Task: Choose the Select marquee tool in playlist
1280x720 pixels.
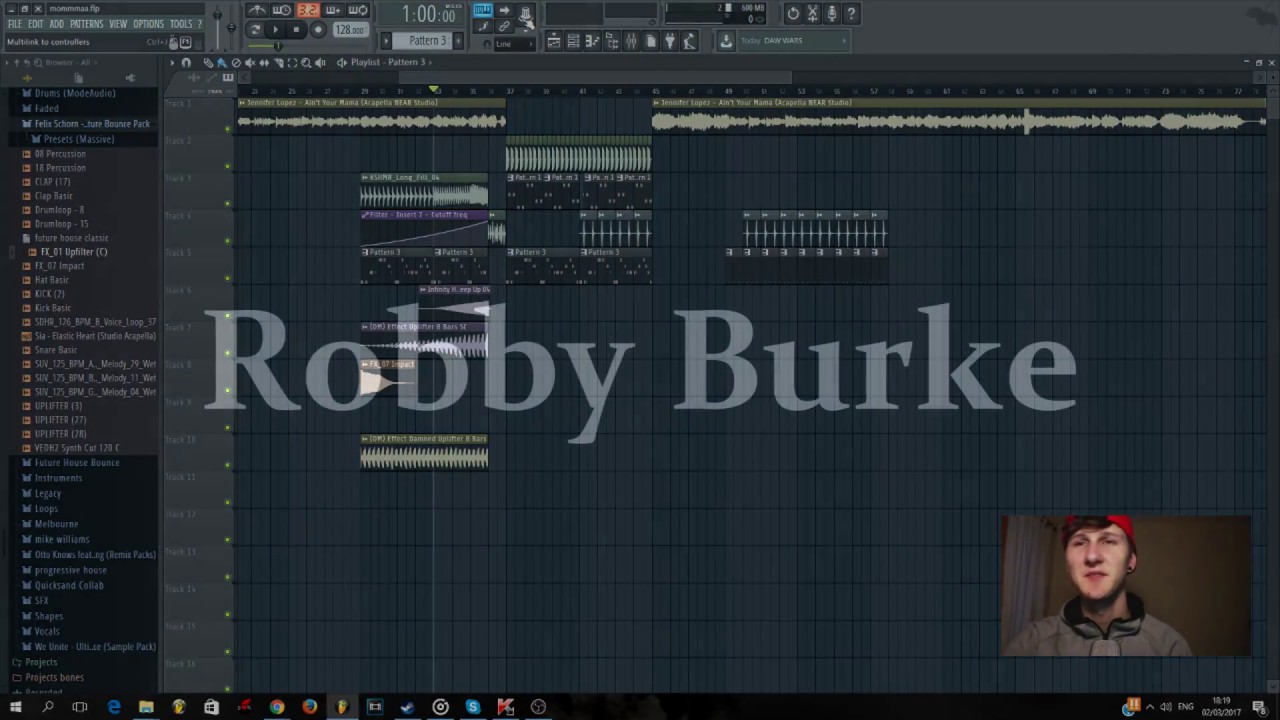Action: pyautogui.click(x=292, y=62)
